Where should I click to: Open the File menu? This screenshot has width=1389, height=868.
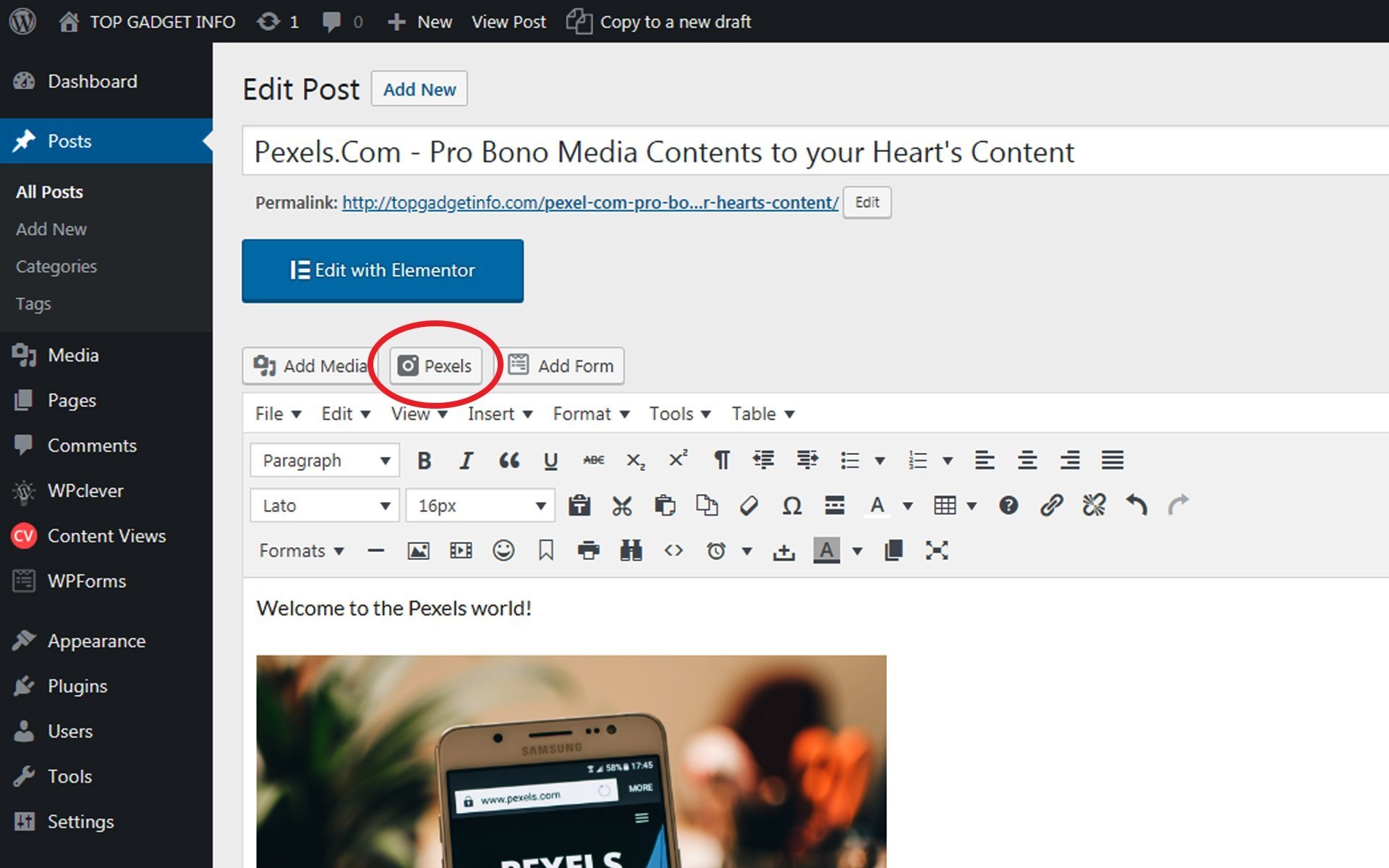(278, 414)
